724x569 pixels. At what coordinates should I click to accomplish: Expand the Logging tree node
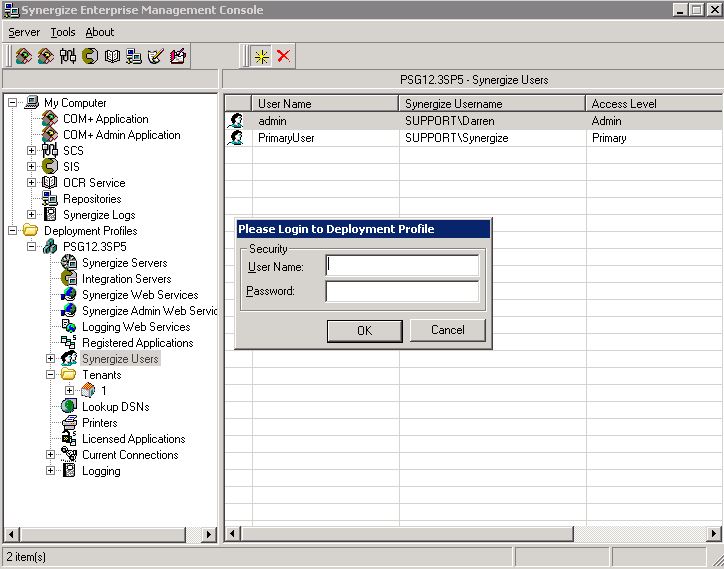pos(50,471)
